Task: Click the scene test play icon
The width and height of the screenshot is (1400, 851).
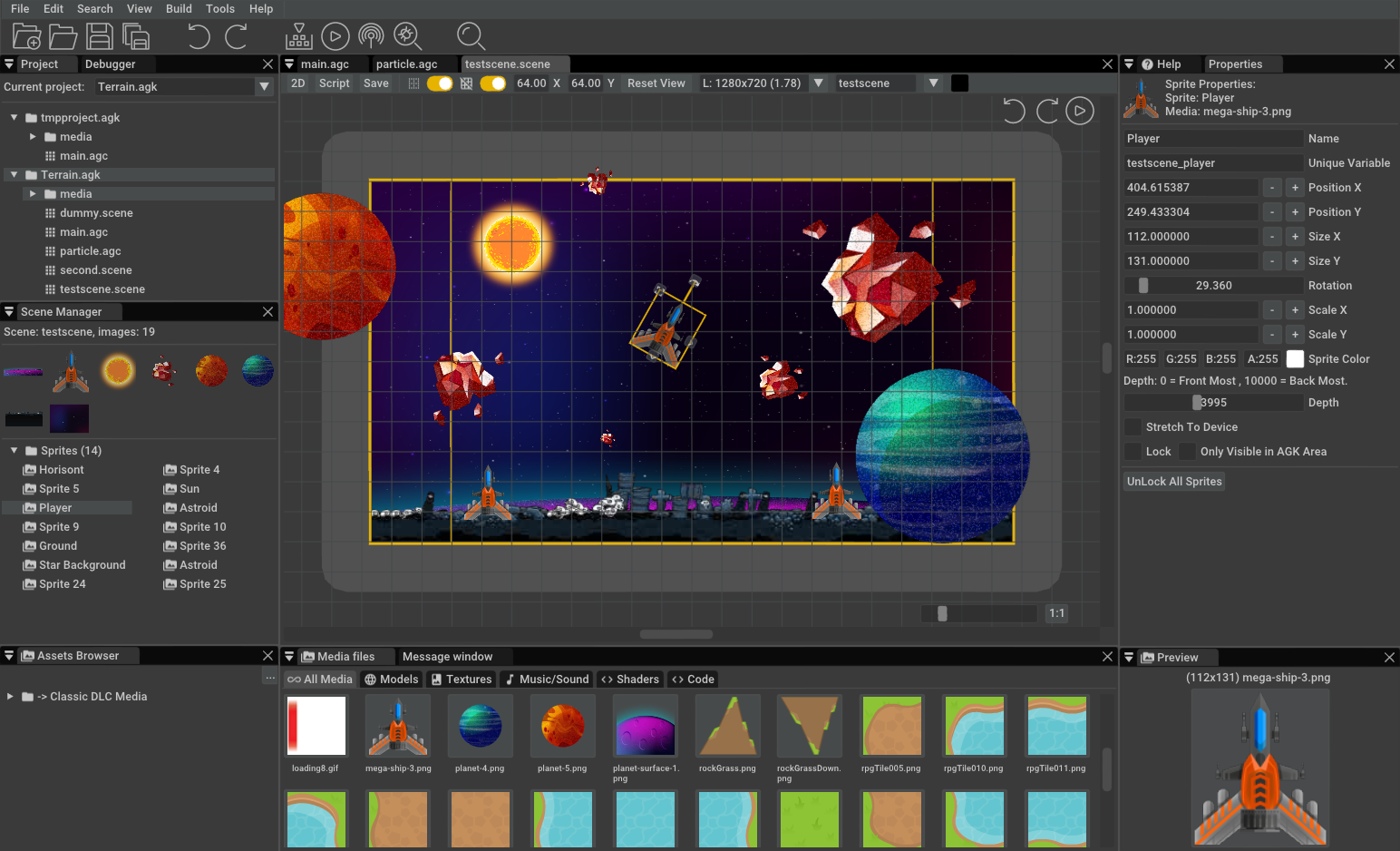Action: (x=1079, y=111)
